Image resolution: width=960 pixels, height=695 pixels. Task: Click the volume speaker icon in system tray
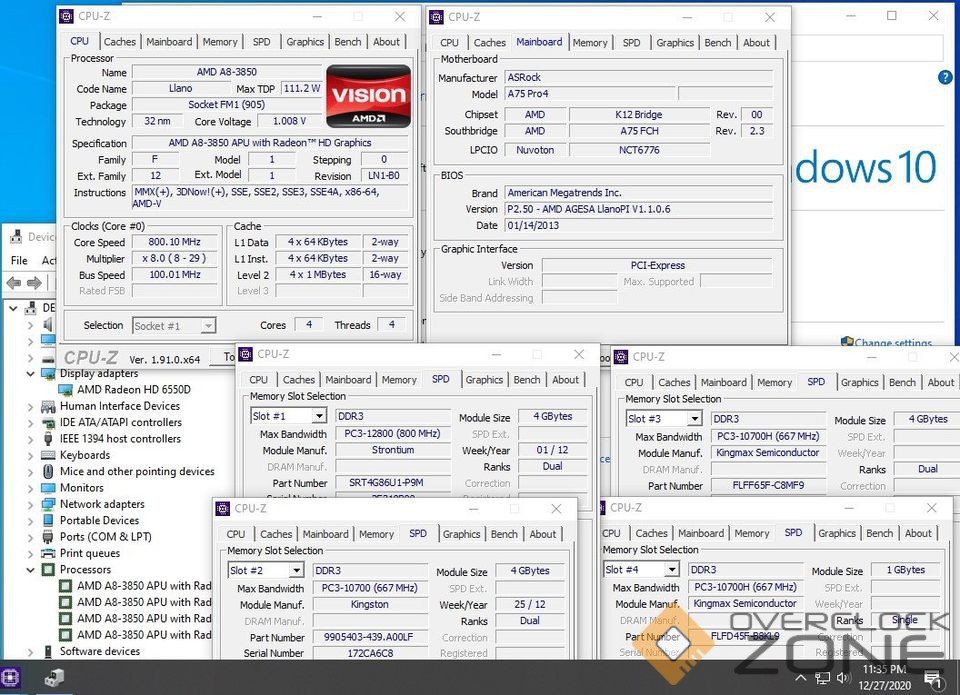point(844,678)
